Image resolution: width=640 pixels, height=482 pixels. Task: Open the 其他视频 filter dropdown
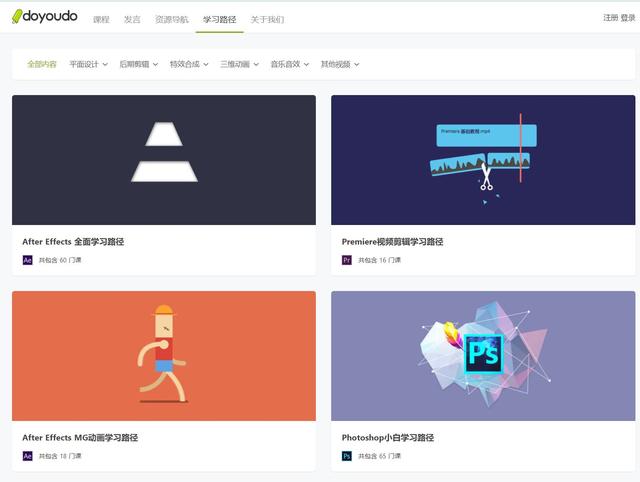pyautogui.click(x=340, y=64)
